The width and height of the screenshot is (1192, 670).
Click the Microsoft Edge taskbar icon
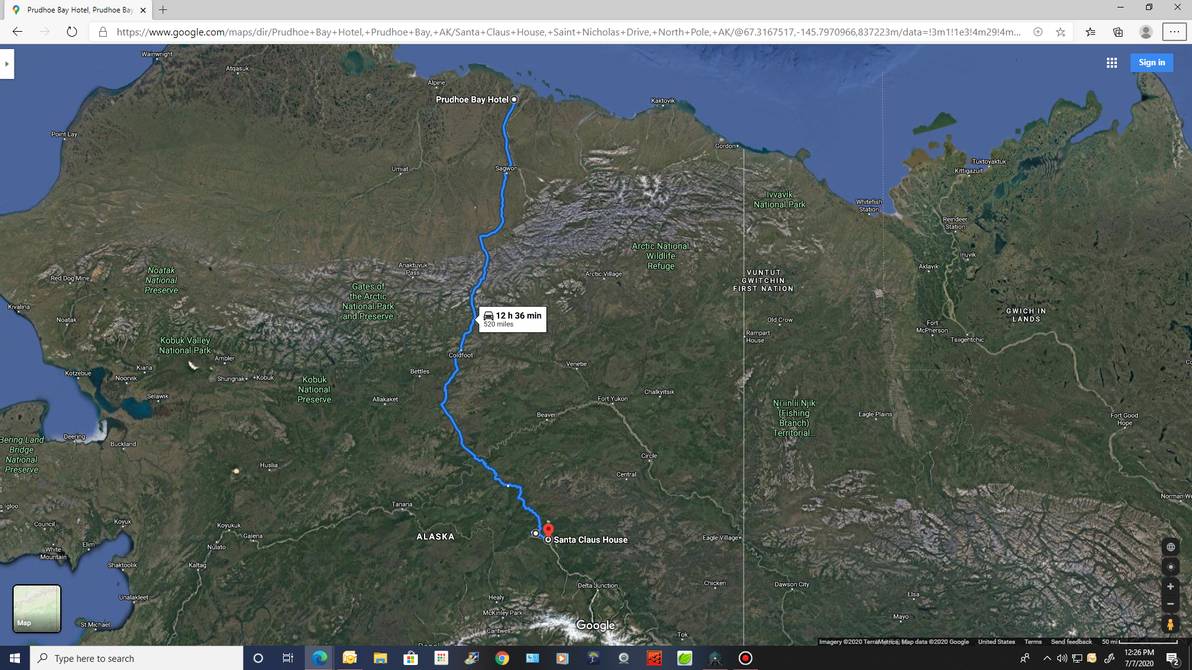319,658
